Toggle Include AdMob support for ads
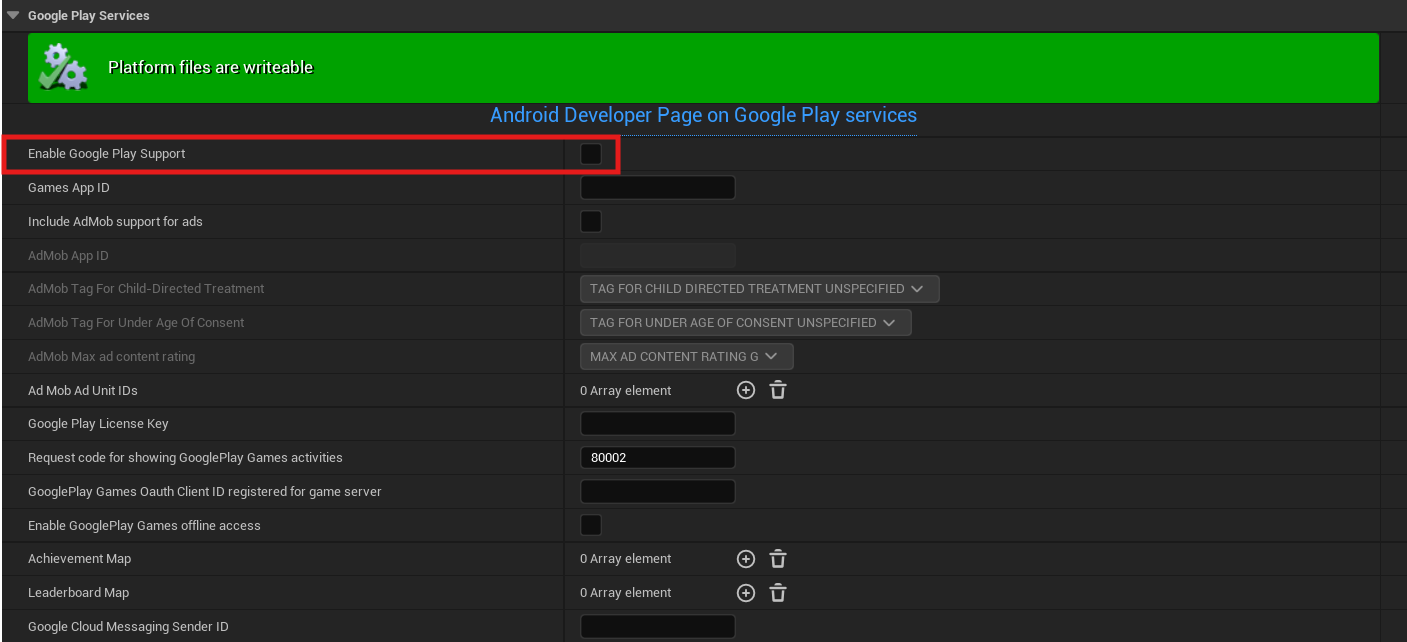The height and width of the screenshot is (642, 1407). (591, 222)
